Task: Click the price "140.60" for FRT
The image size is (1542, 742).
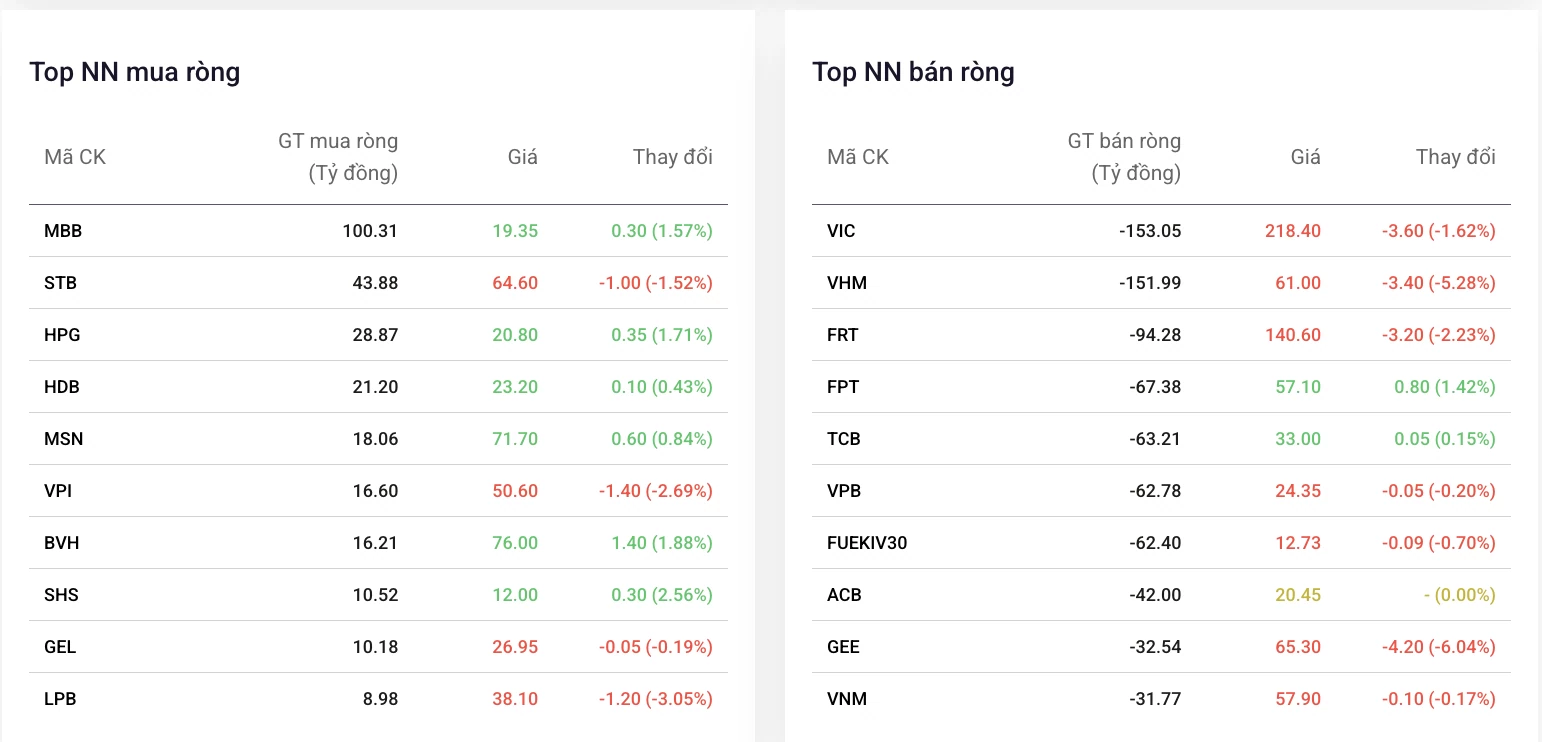Action: click(x=1293, y=335)
